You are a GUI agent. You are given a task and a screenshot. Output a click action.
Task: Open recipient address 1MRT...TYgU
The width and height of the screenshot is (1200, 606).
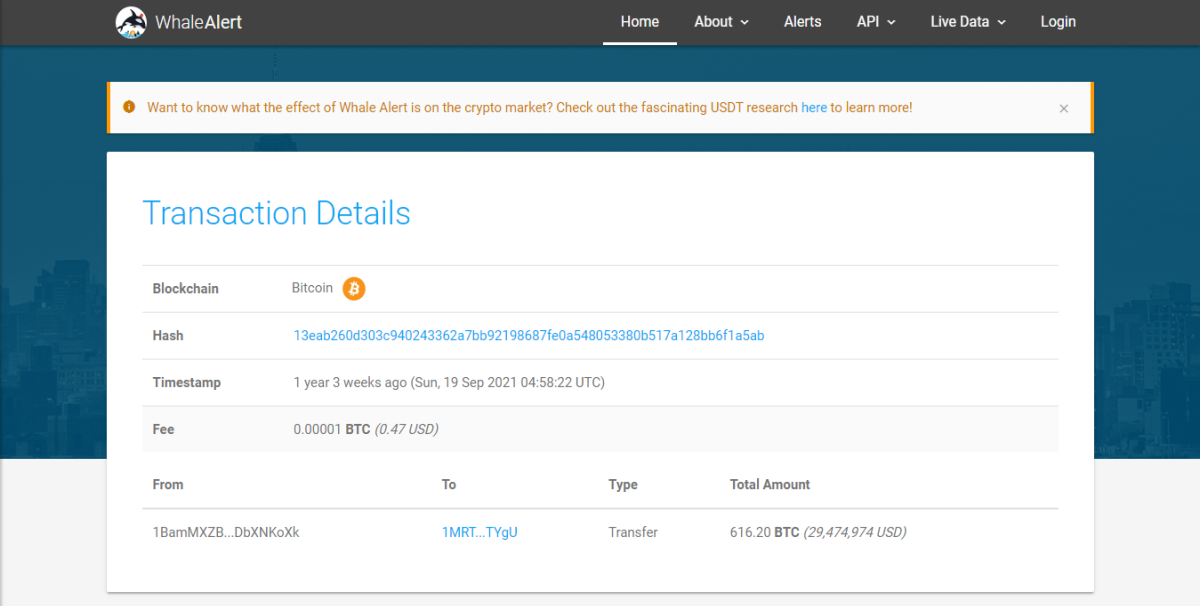coord(480,532)
